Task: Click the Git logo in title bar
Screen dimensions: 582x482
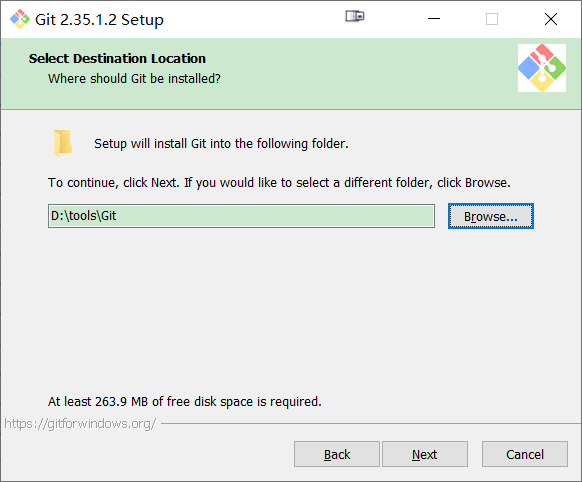Action: point(20,19)
